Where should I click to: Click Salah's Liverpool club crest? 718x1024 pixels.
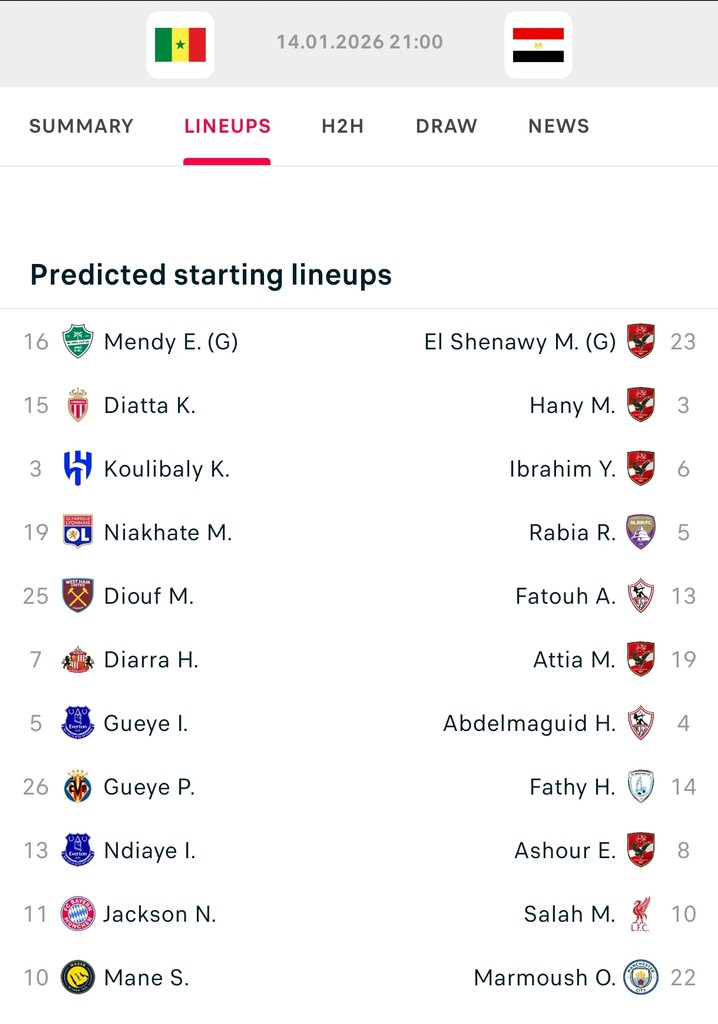tap(640, 914)
